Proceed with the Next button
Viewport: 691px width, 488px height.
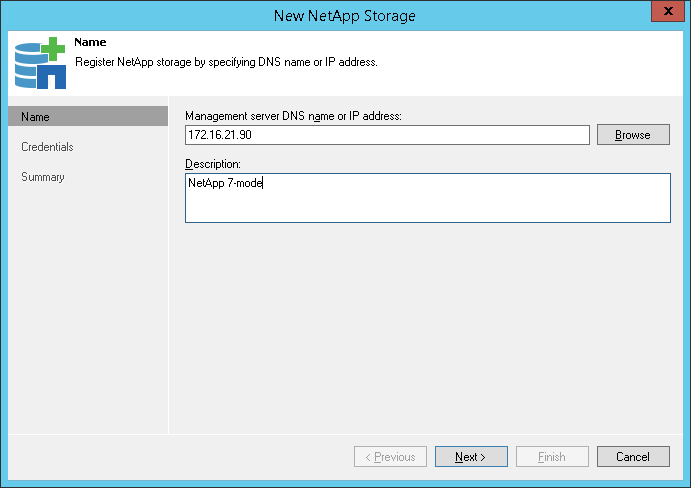click(x=471, y=457)
